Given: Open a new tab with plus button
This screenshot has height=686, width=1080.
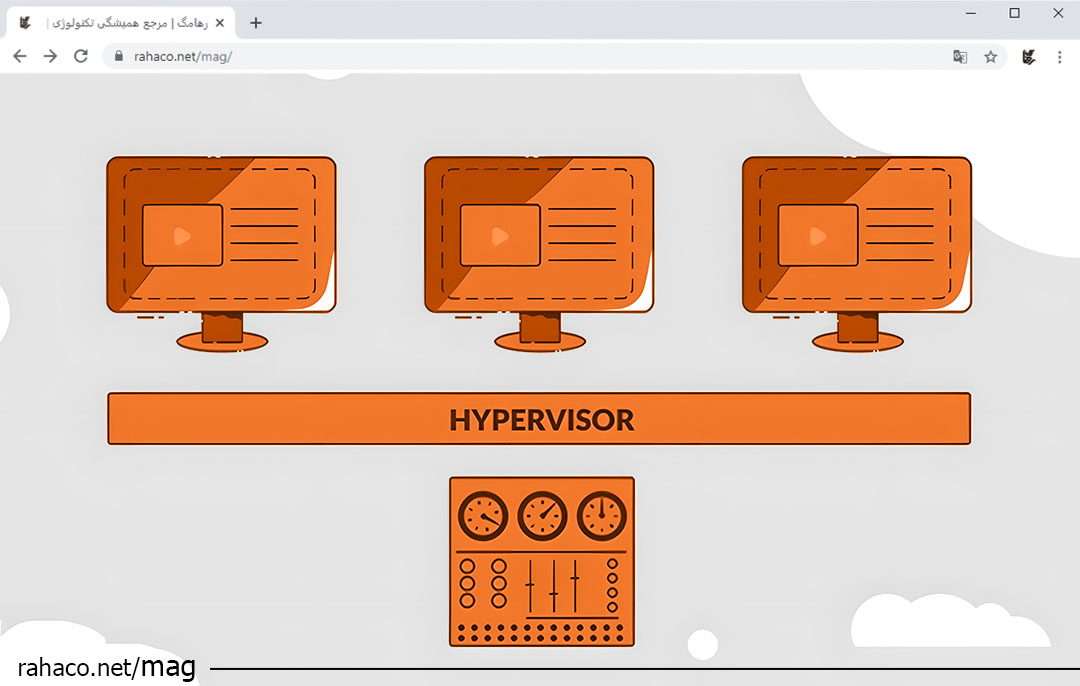Looking at the screenshot, I should [256, 23].
